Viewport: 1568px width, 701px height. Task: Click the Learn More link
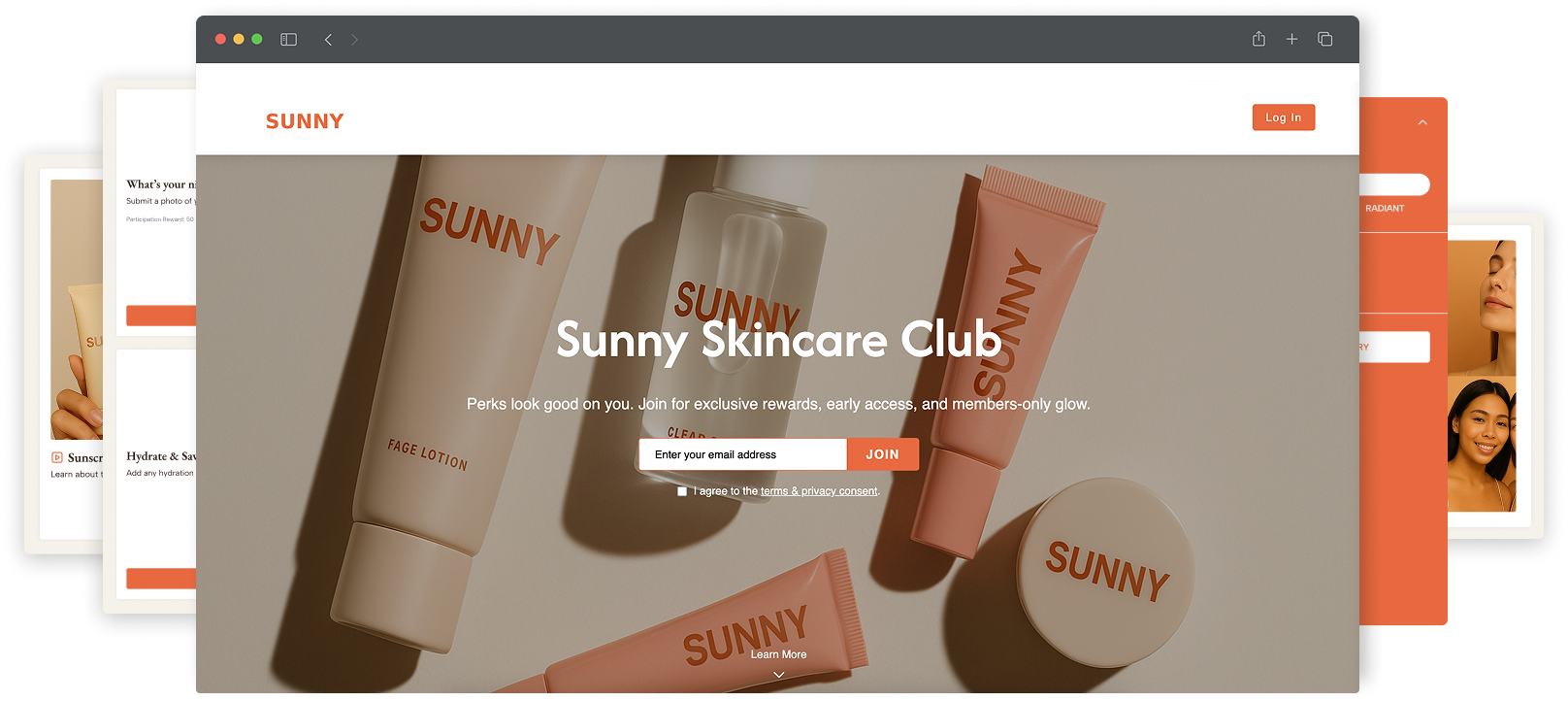point(778,654)
